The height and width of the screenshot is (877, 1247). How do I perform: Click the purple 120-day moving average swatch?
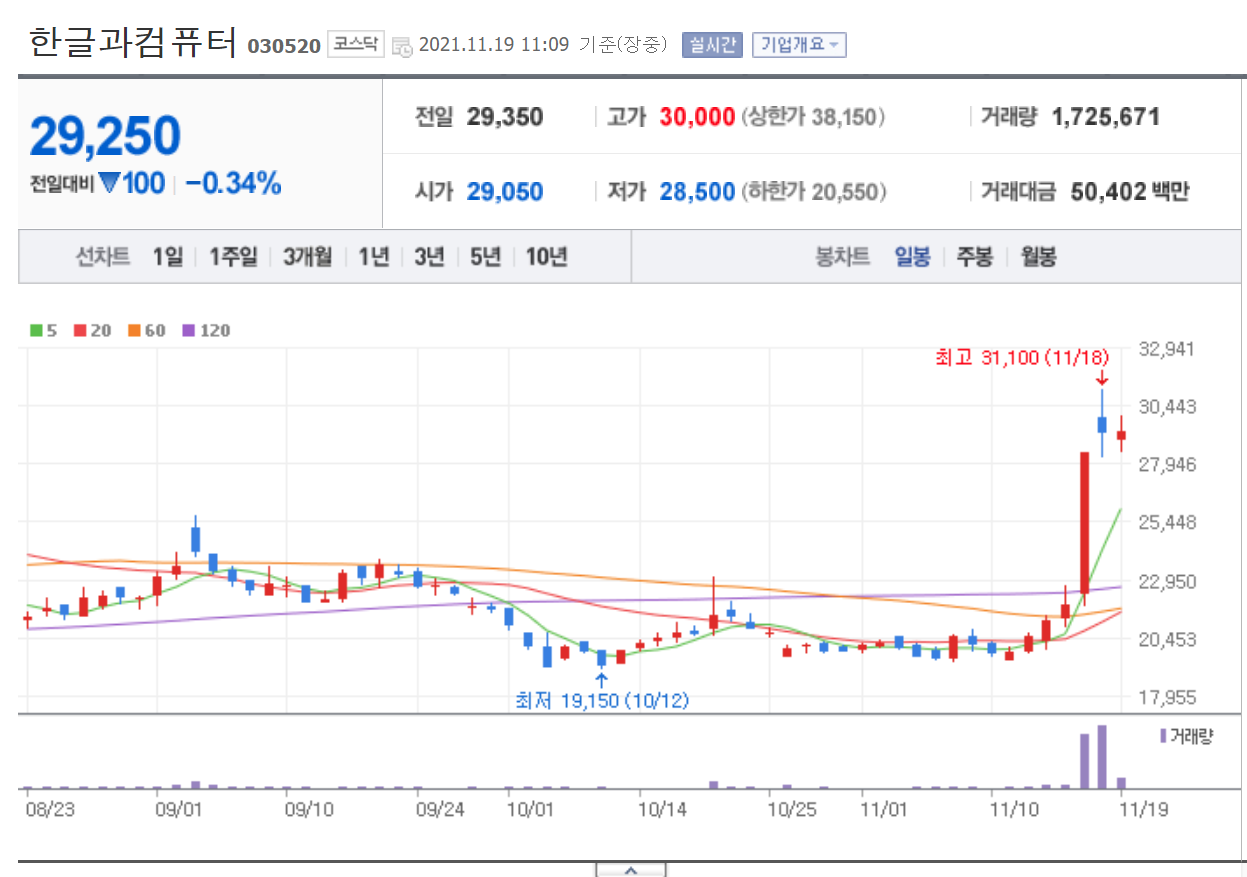pos(187,330)
